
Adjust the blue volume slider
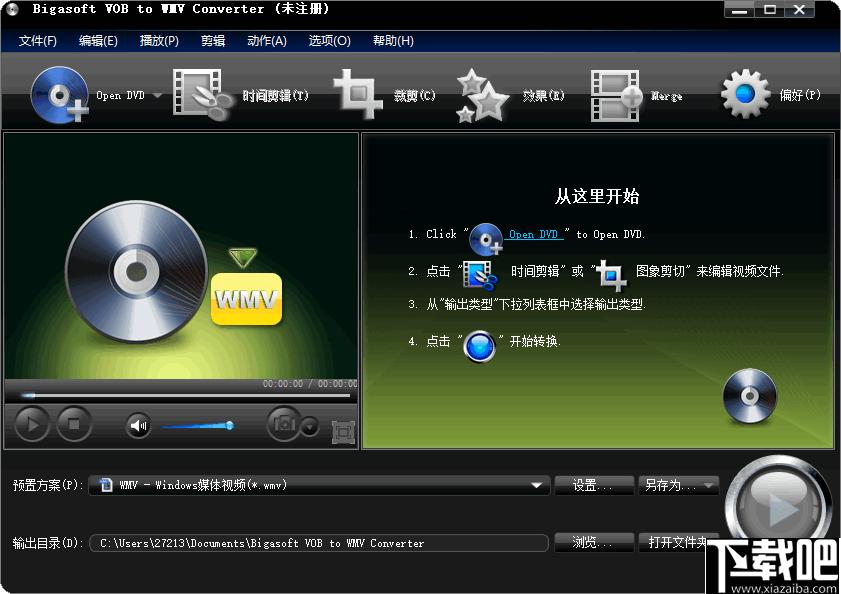pyautogui.click(x=197, y=426)
